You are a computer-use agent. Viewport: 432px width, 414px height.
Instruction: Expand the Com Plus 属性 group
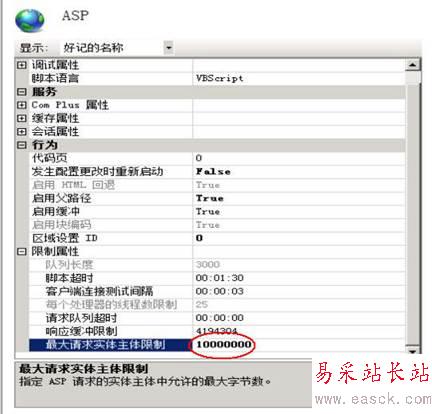click(x=21, y=105)
